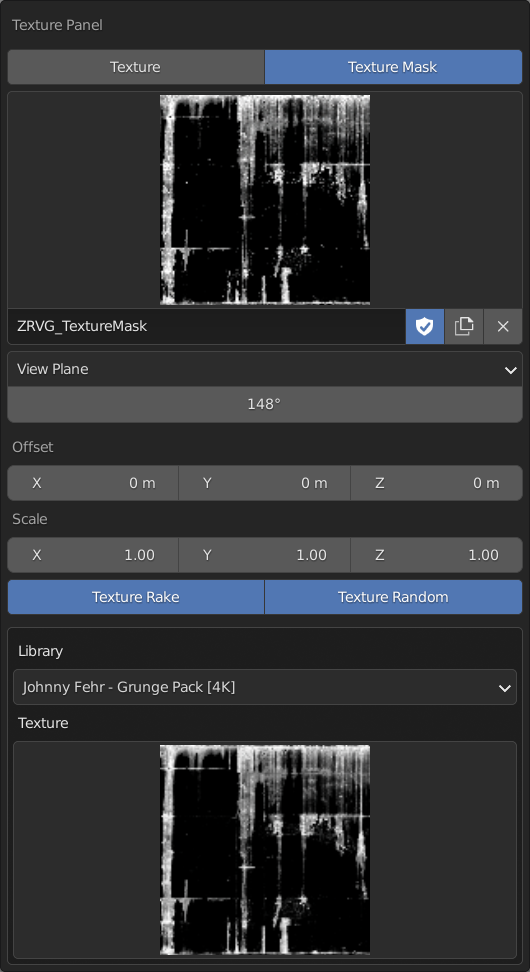Screen dimensions: 530x972
Task: Switch to the Texture Mask tab
Action: tap(393, 67)
